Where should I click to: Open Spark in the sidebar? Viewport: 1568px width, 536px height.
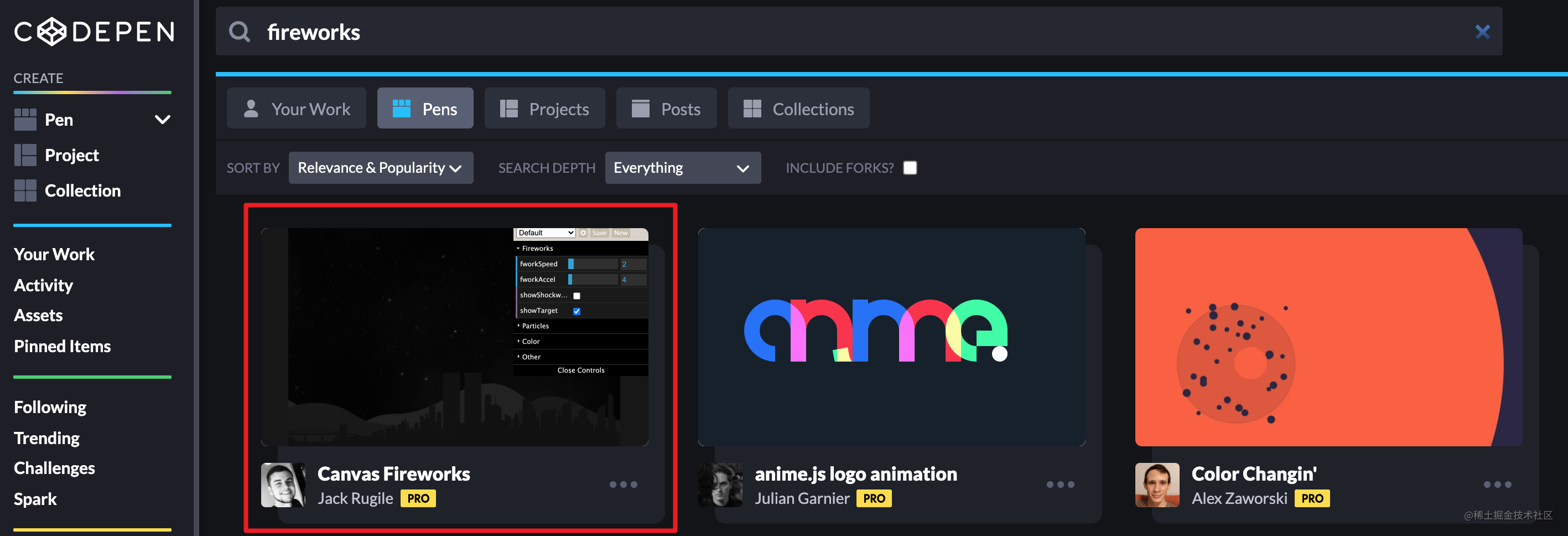click(x=35, y=499)
